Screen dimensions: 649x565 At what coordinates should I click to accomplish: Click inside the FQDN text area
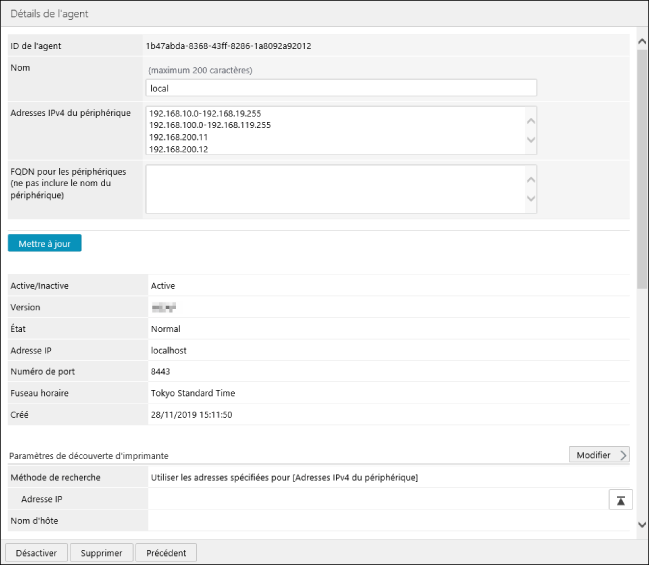click(335, 189)
